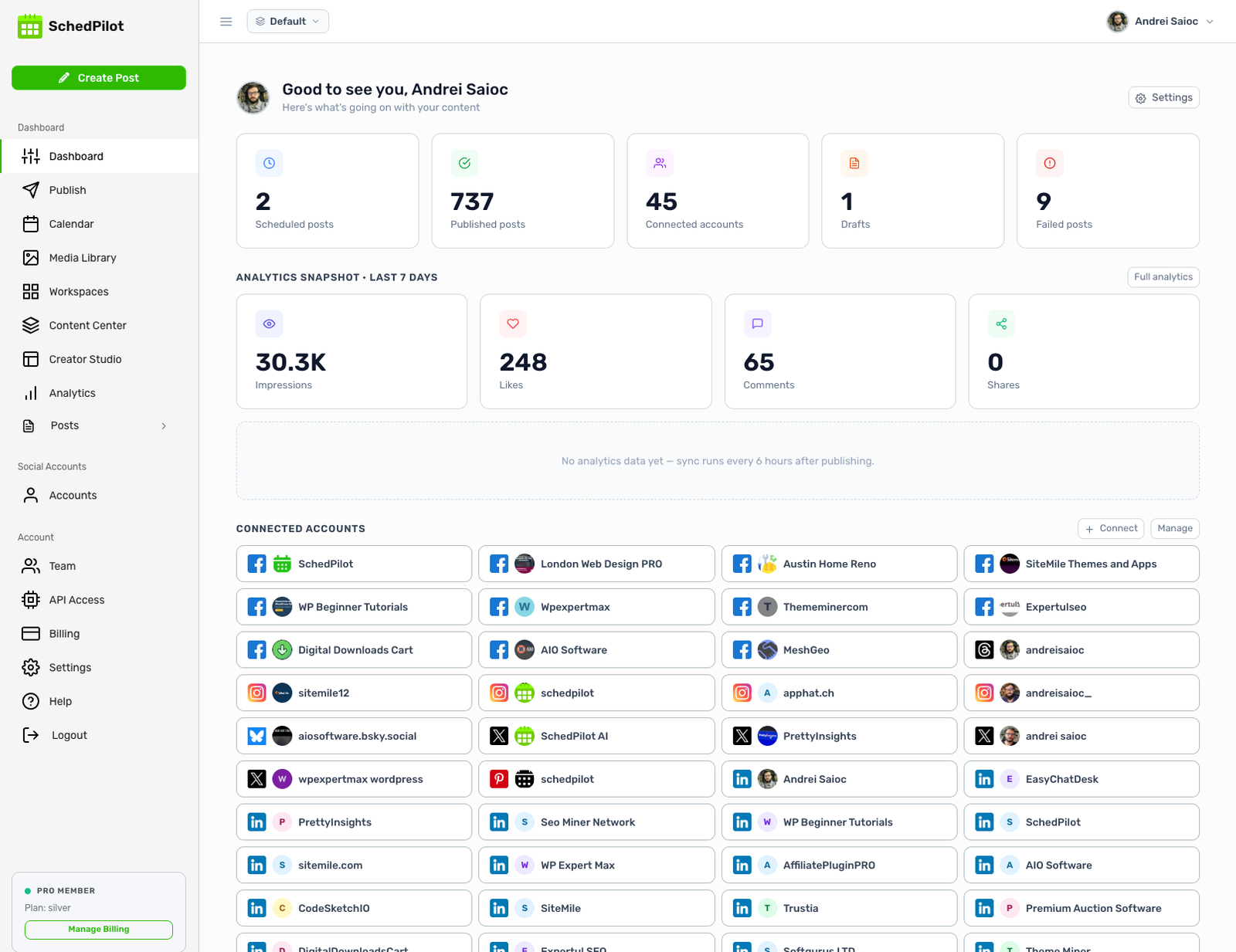Click the Settings gear icon in sidebar
Screen dimensions: 1236x952
click(31, 667)
